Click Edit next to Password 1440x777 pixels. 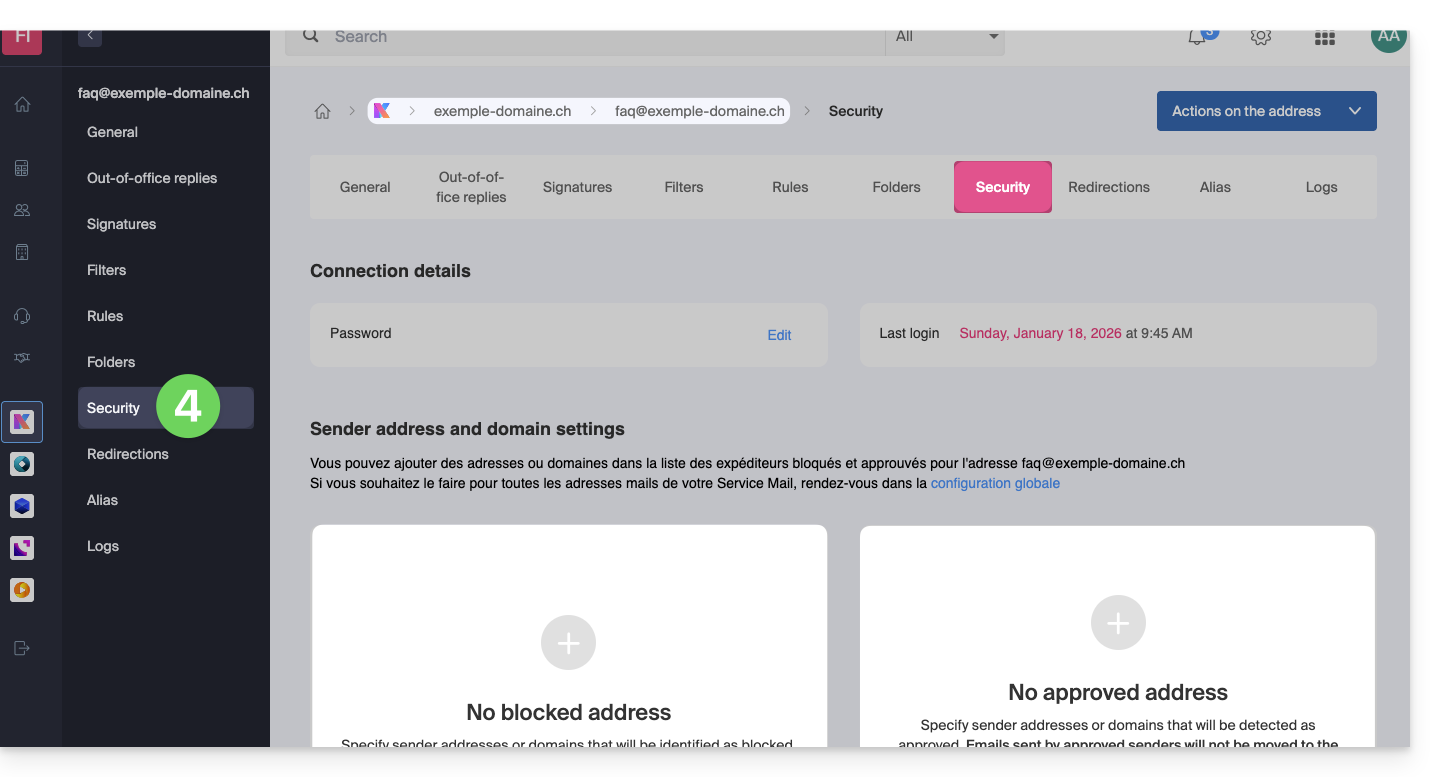(779, 335)
